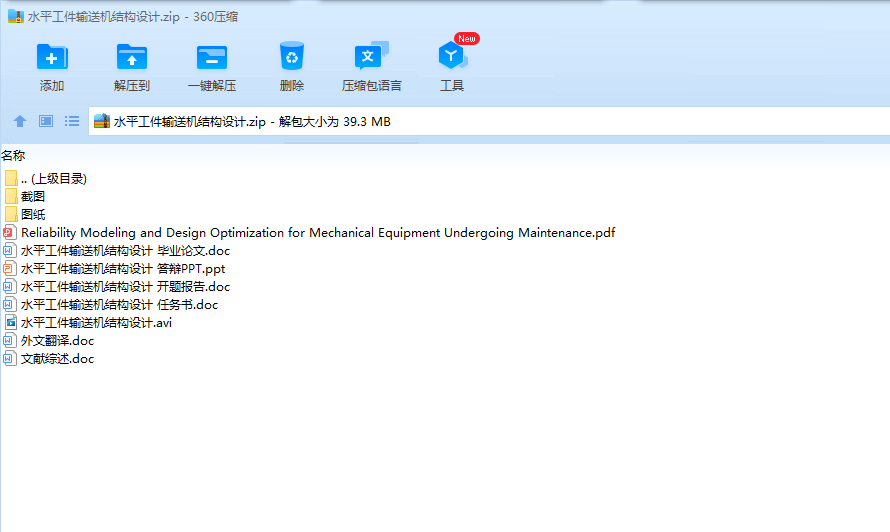The image size is (890, 532).
Task: Switch to list view mode
Action: click(x=72, y=121)
